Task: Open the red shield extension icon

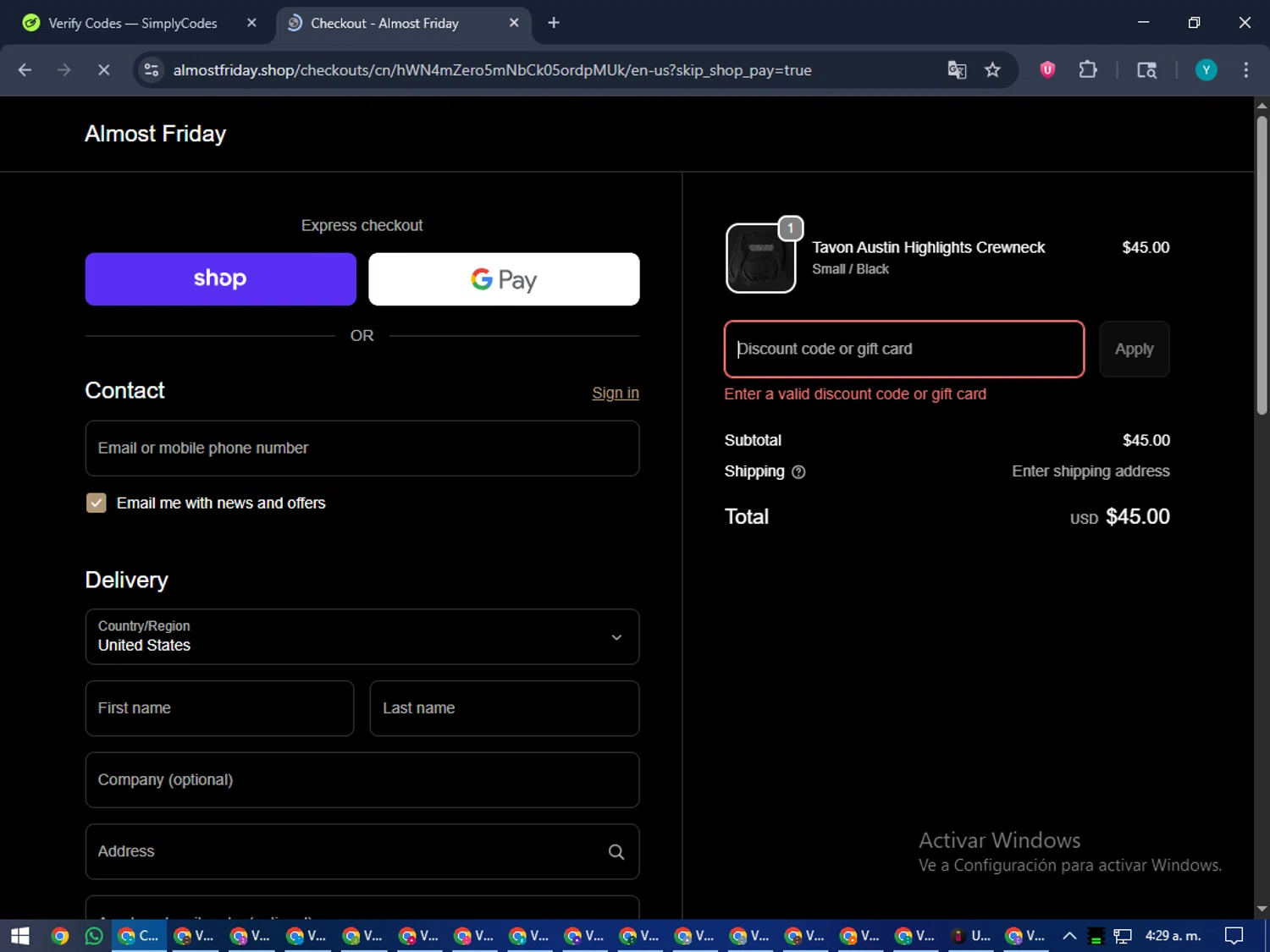Action: coord(1047,70)
